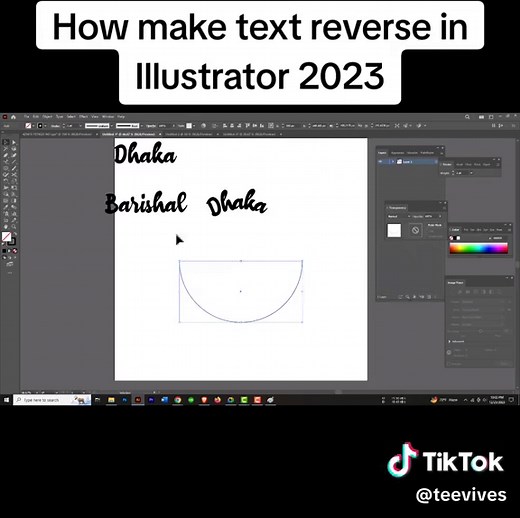The image size is (520, 518).
Task: Click the None swatch in Color panel
Action: pyautogui.click(x=451, y=238)
